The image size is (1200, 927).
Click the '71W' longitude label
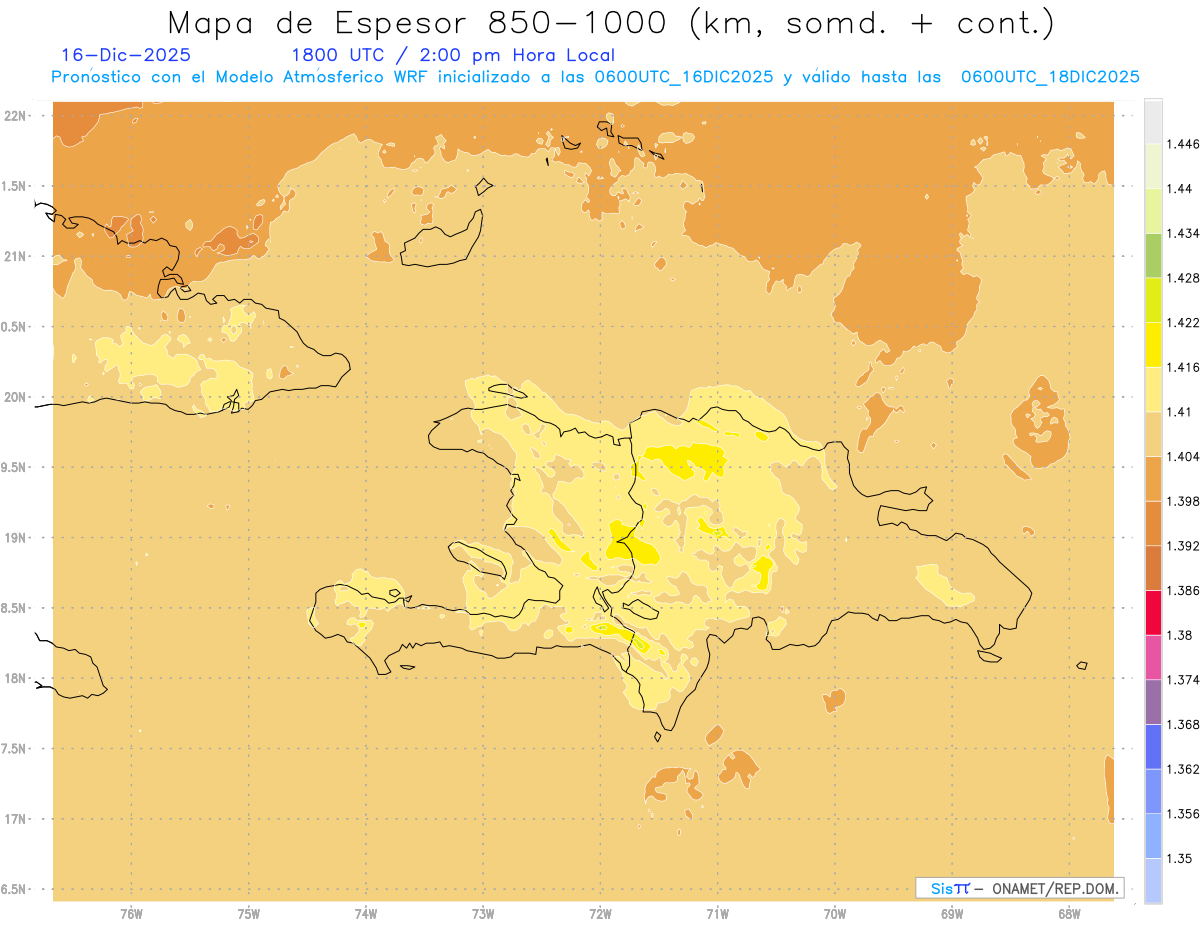(717, 914)
